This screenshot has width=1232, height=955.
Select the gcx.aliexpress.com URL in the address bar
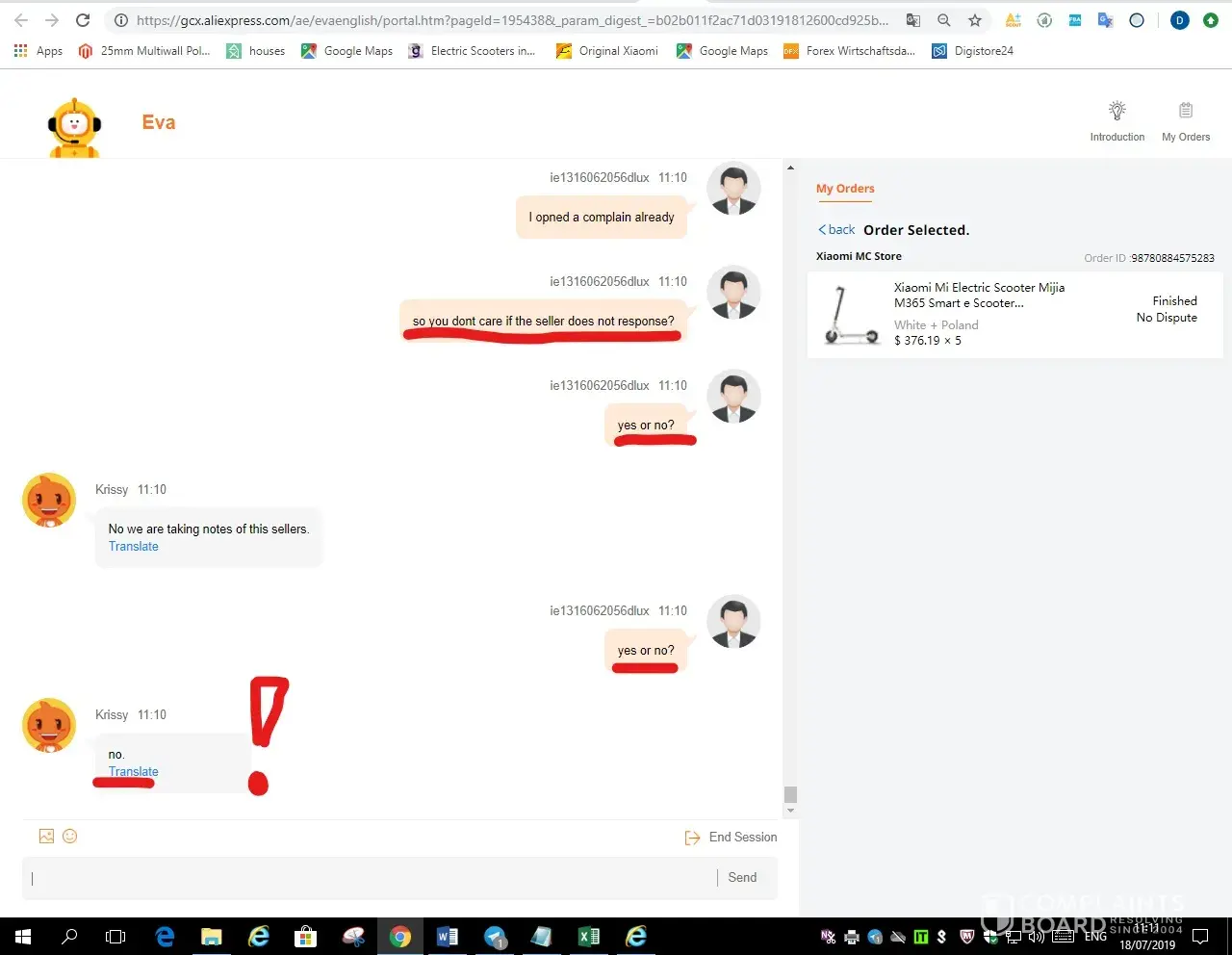[512, 20]
